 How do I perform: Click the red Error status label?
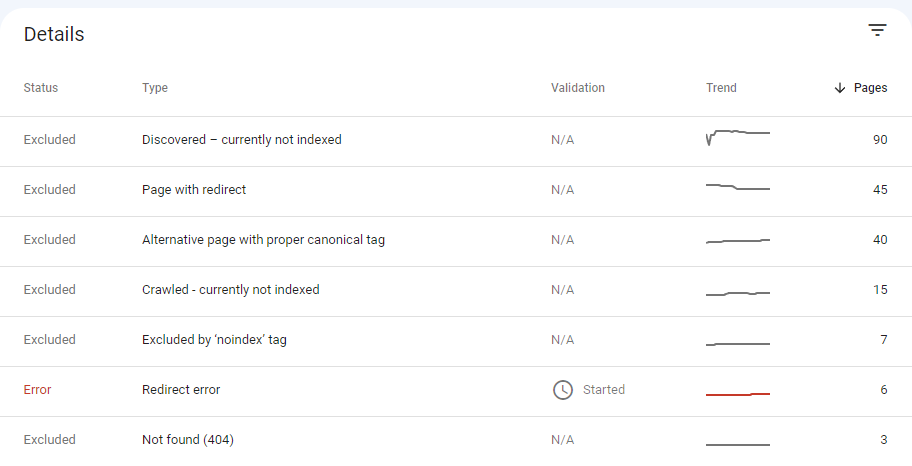(37, 390)
